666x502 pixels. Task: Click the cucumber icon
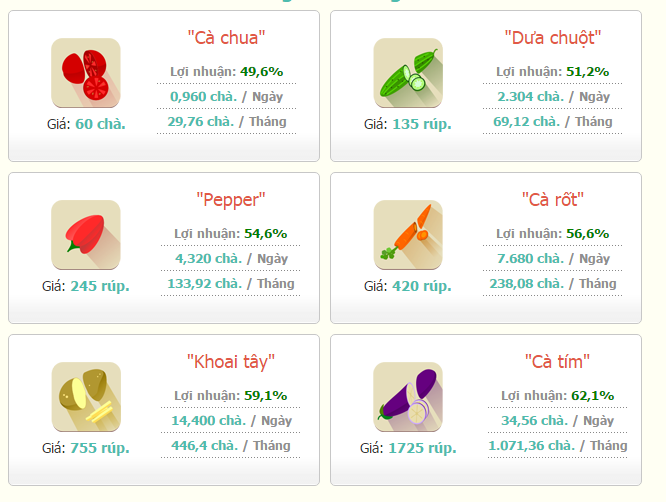click(x=408, y=73)
